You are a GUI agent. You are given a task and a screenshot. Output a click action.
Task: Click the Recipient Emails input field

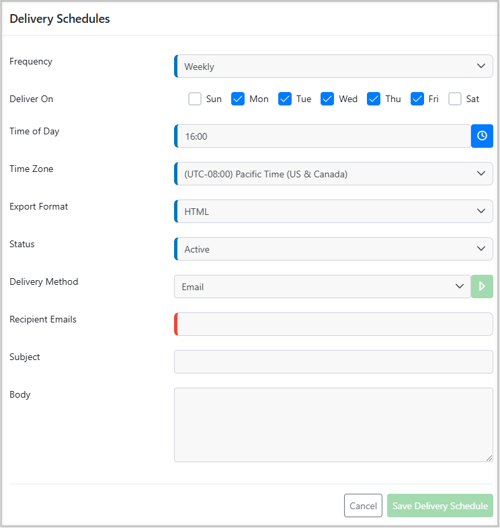(334, 324)
